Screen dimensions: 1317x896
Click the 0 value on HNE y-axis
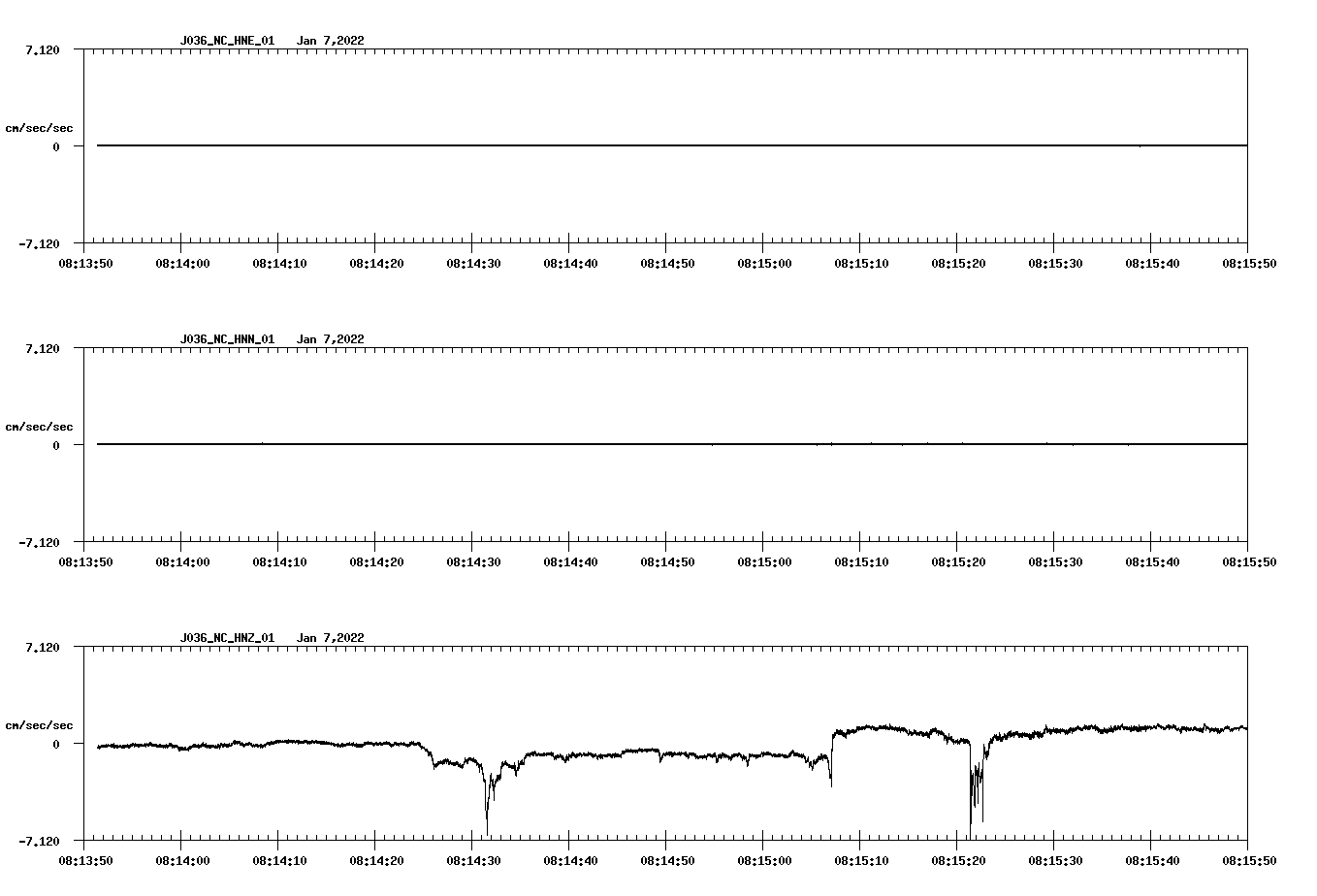click(x=56, y=146)
